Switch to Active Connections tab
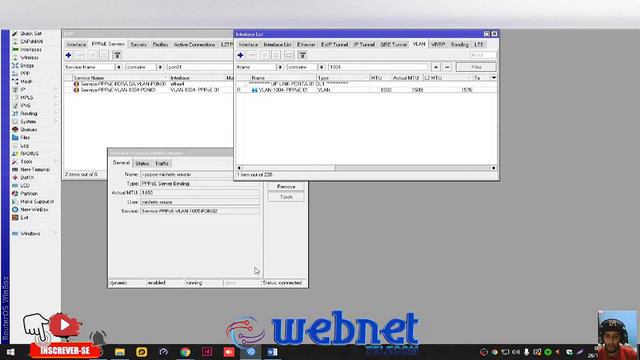The width and height of the screenshot is (640, 360). [194, 44]
